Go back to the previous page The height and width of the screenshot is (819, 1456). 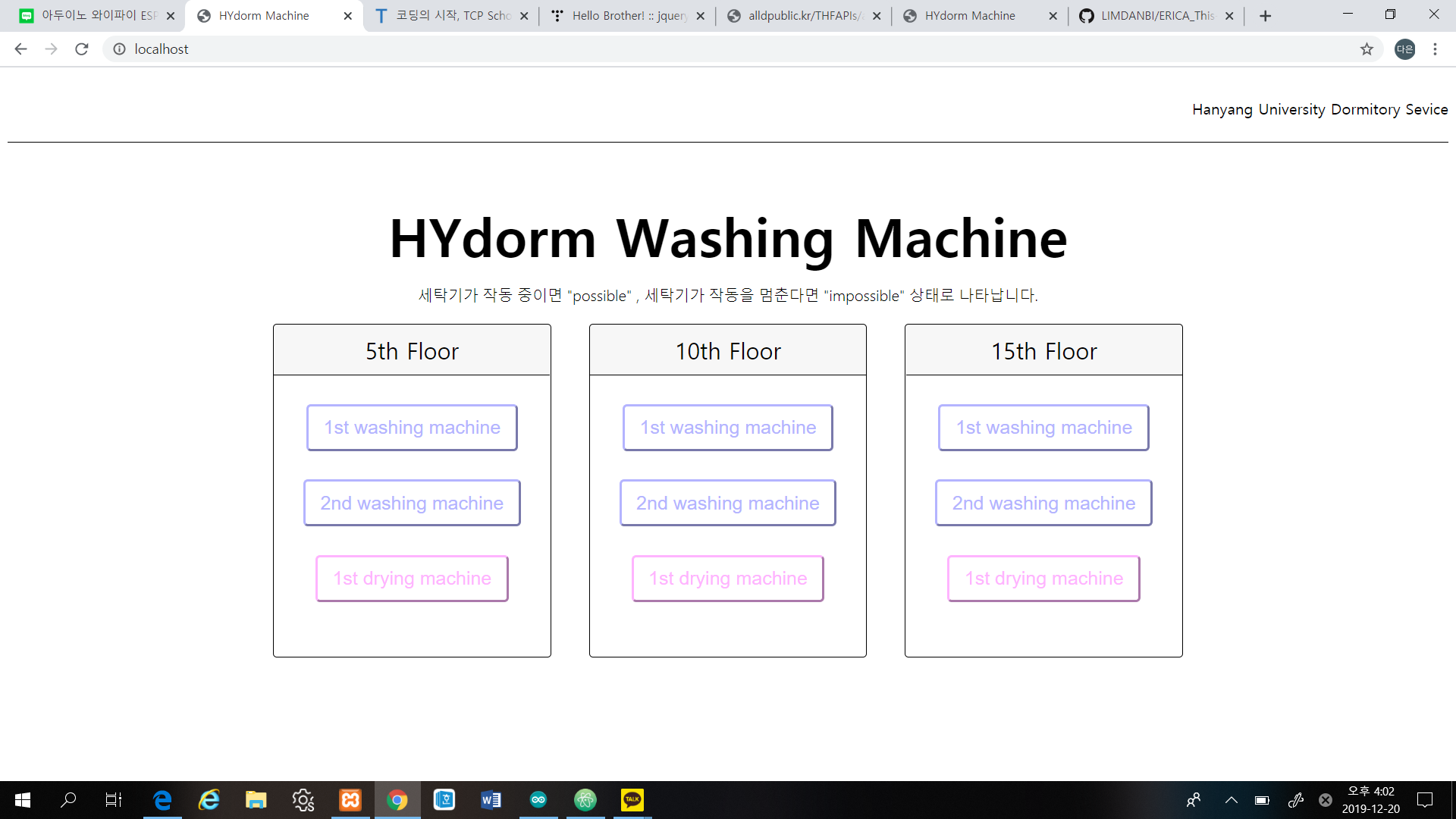pos(20,49)
